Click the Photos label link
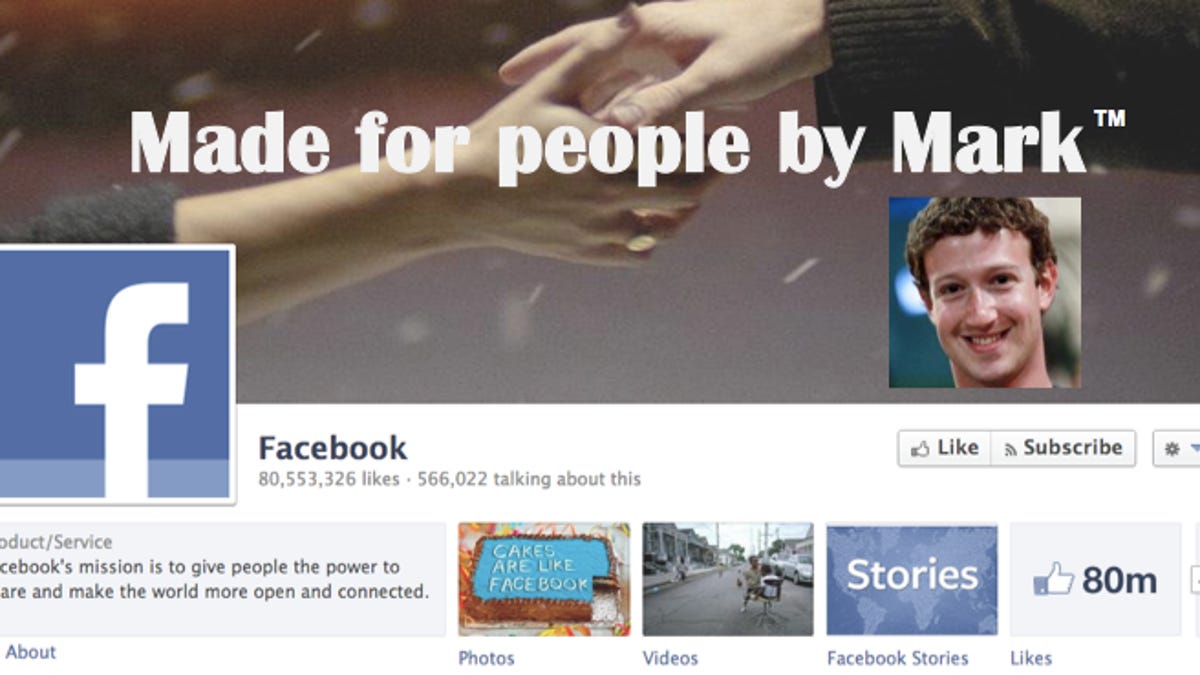This screenshot has width=1200, height=675. [486, 658]
